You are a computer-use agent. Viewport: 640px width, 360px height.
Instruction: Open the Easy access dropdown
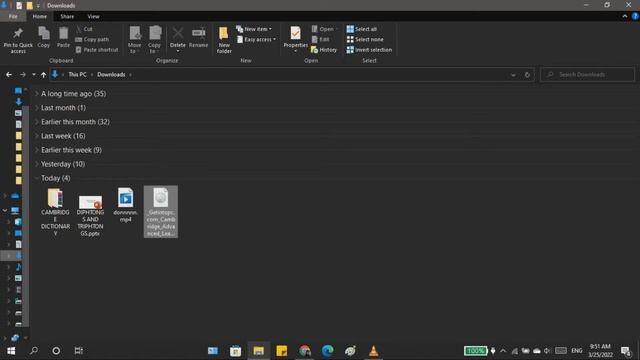point(256,40)
